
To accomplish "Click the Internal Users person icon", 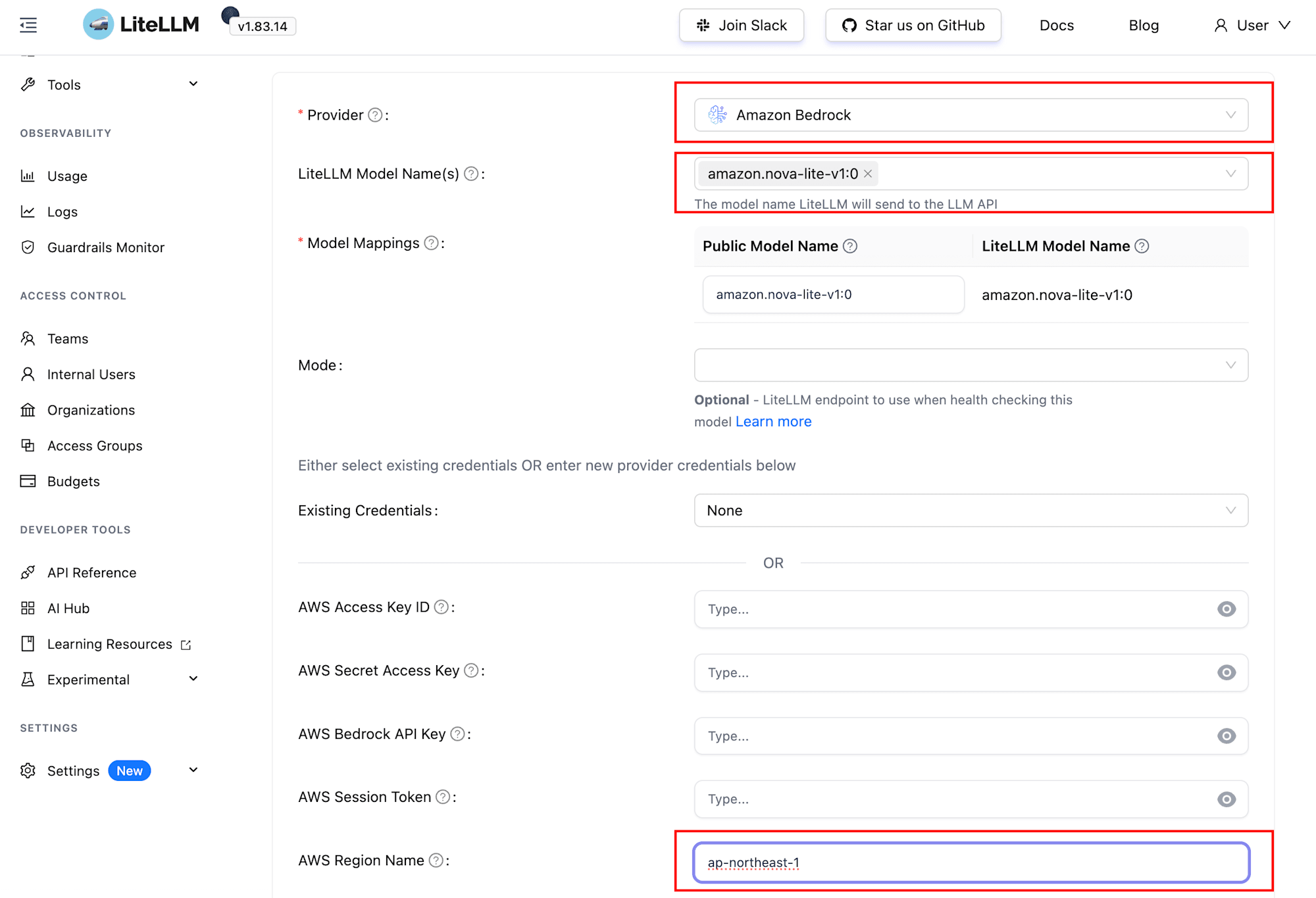I will pyautogui.click(x=28, y=374).
